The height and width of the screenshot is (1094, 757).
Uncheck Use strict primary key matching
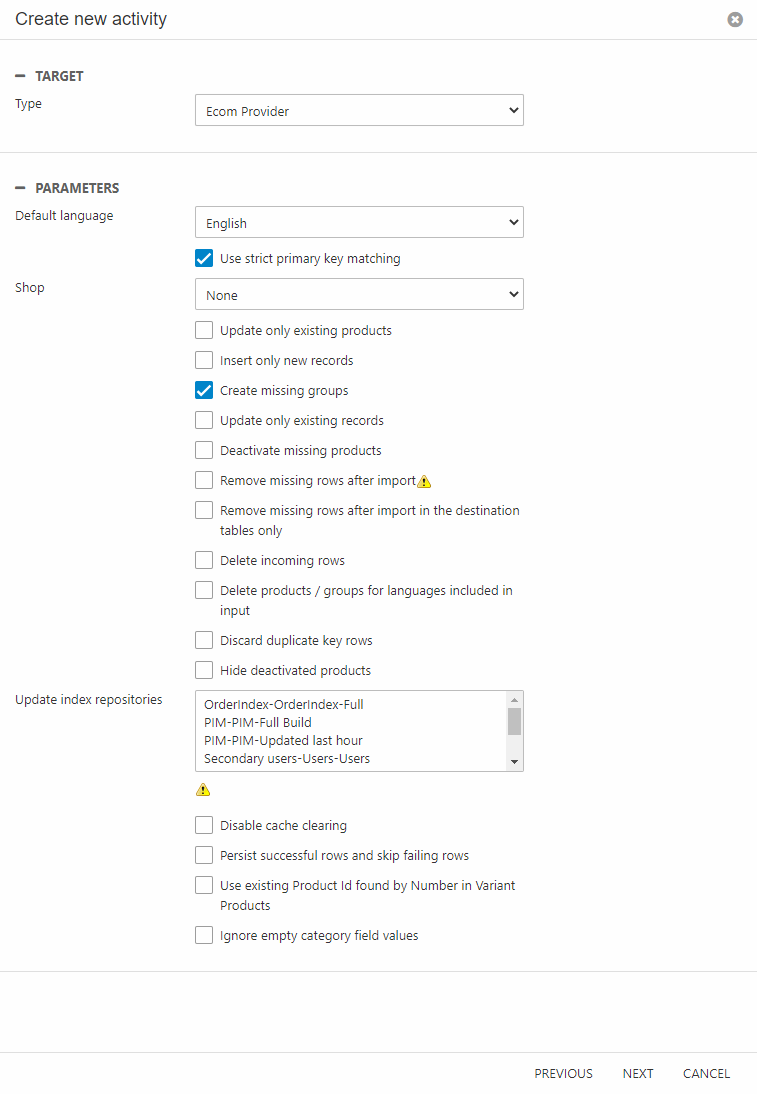click(x=204, y=259)
